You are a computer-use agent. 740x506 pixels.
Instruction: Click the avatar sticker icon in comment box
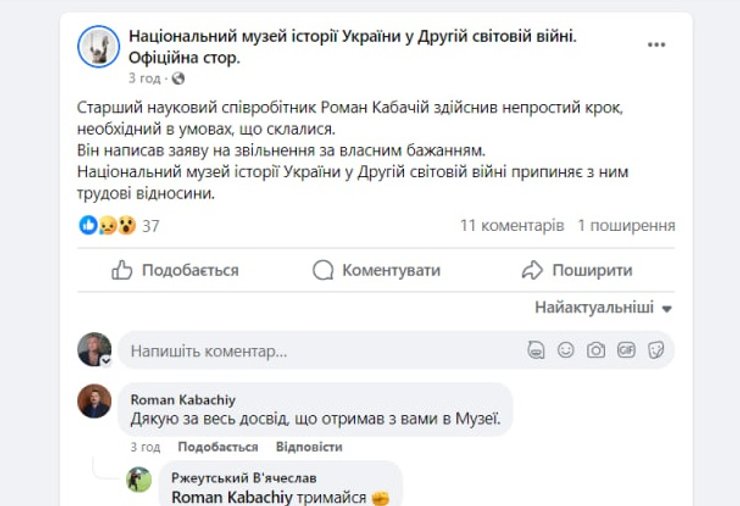[536, 351]
